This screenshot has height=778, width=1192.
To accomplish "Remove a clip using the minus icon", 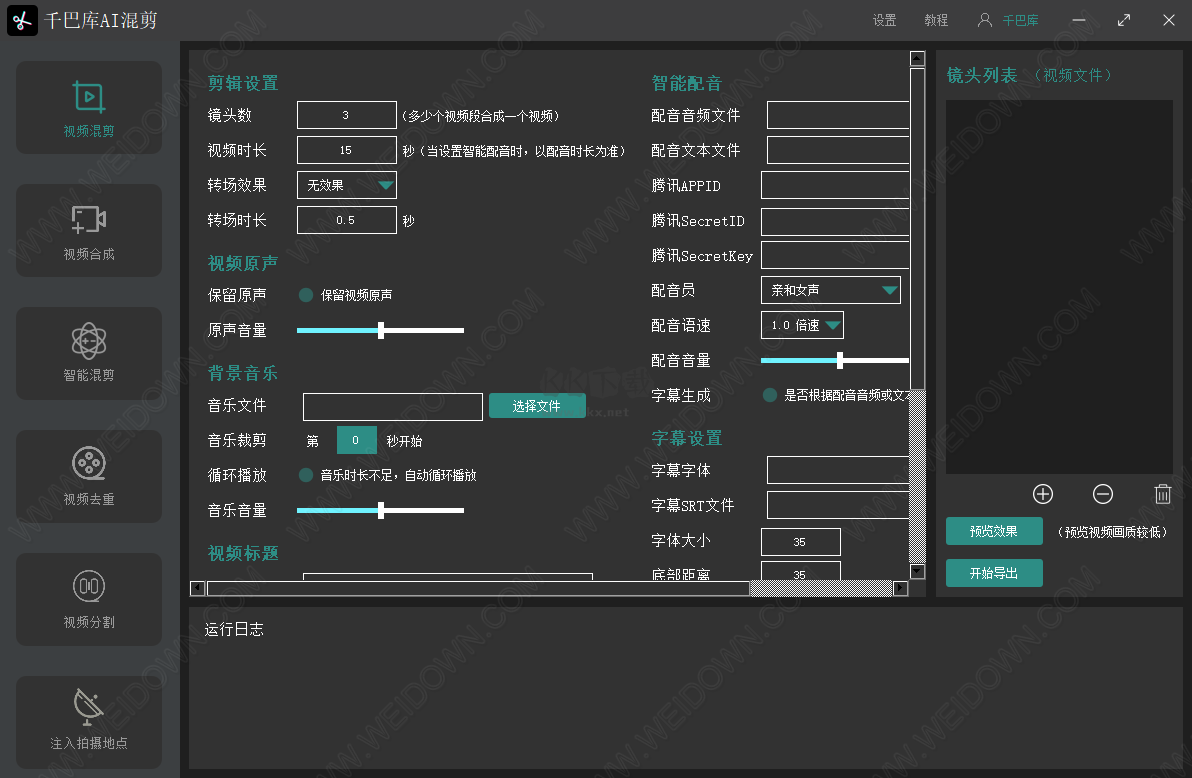I will click(1103, 494).
